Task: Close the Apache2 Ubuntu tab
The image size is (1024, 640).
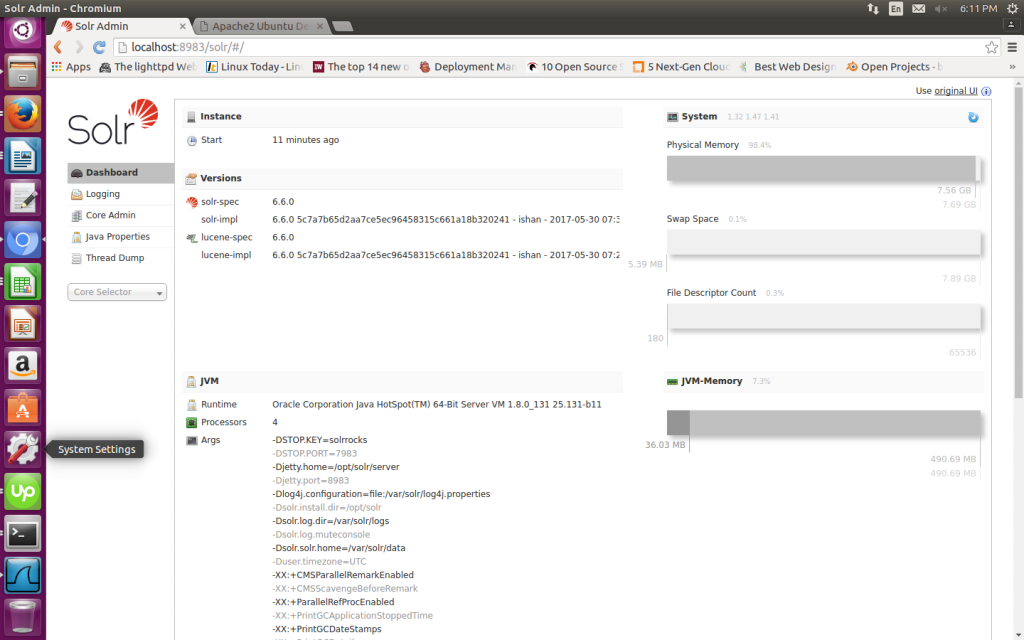Action: coord(320,27)
